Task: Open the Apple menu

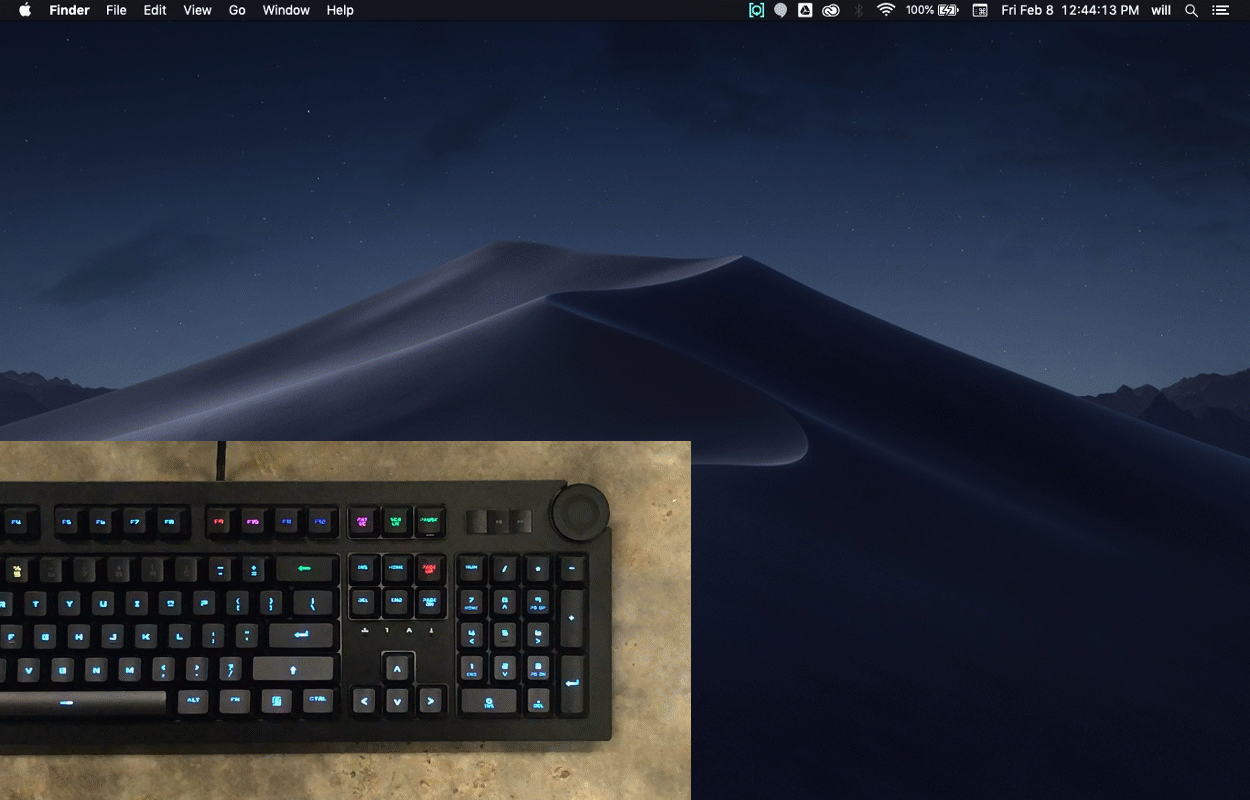Action: (x=24, y=10)
